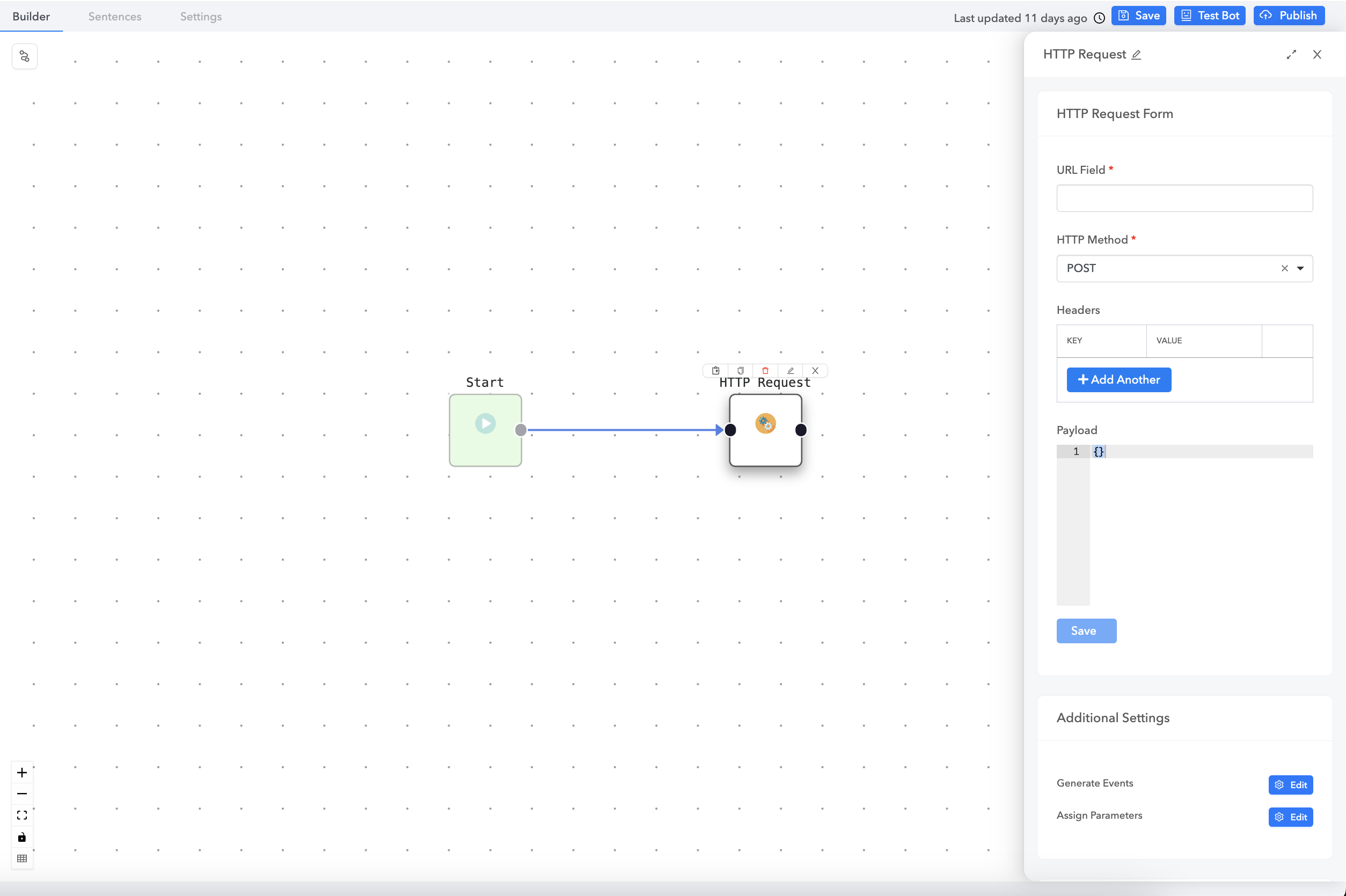1346x896 pixels.
Task: Click the rename pencil beside HTTP Request title
Action: (x=1136, y=55)
